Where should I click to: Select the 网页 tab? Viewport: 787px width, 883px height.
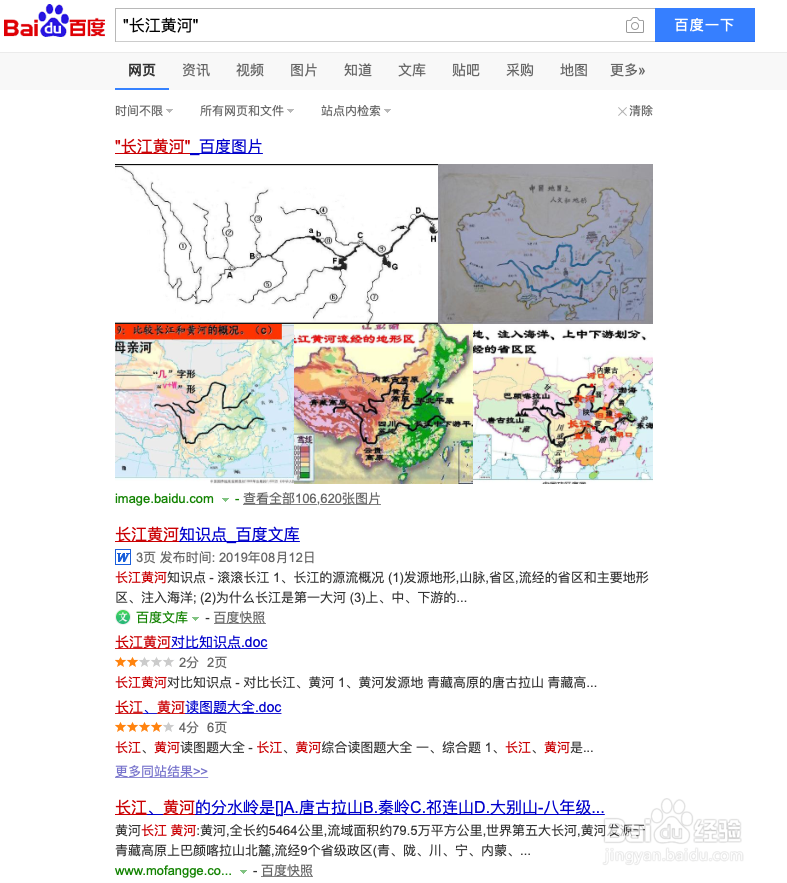click(141, 70)
